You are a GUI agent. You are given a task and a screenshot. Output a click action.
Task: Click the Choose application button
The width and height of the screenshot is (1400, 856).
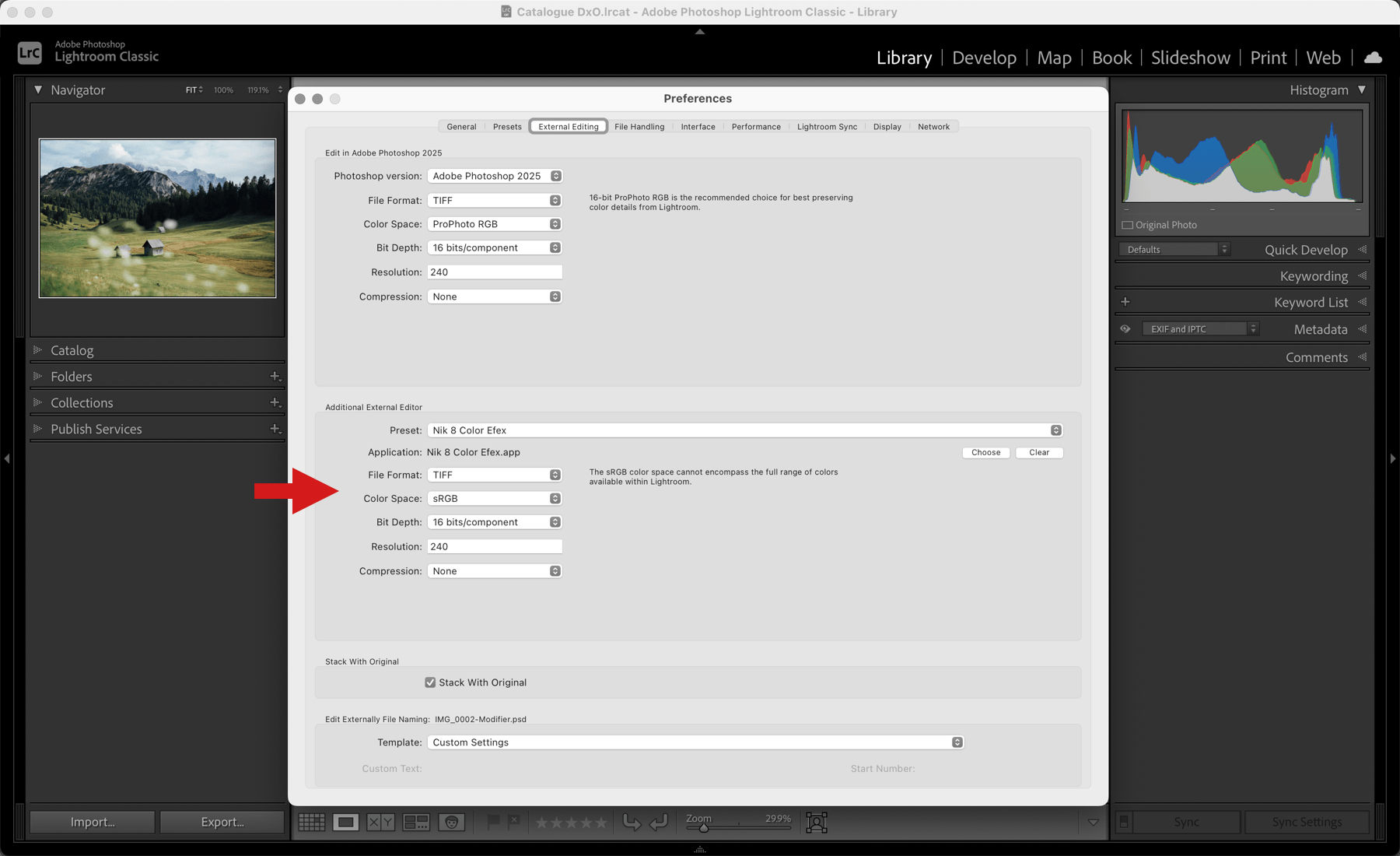pyautogui.click(x=985, y=452)
